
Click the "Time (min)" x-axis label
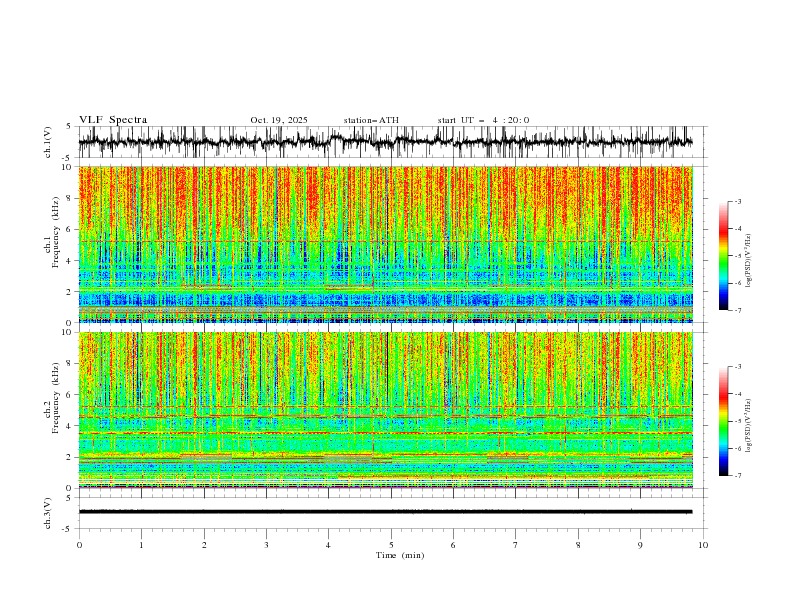point(400,555)
